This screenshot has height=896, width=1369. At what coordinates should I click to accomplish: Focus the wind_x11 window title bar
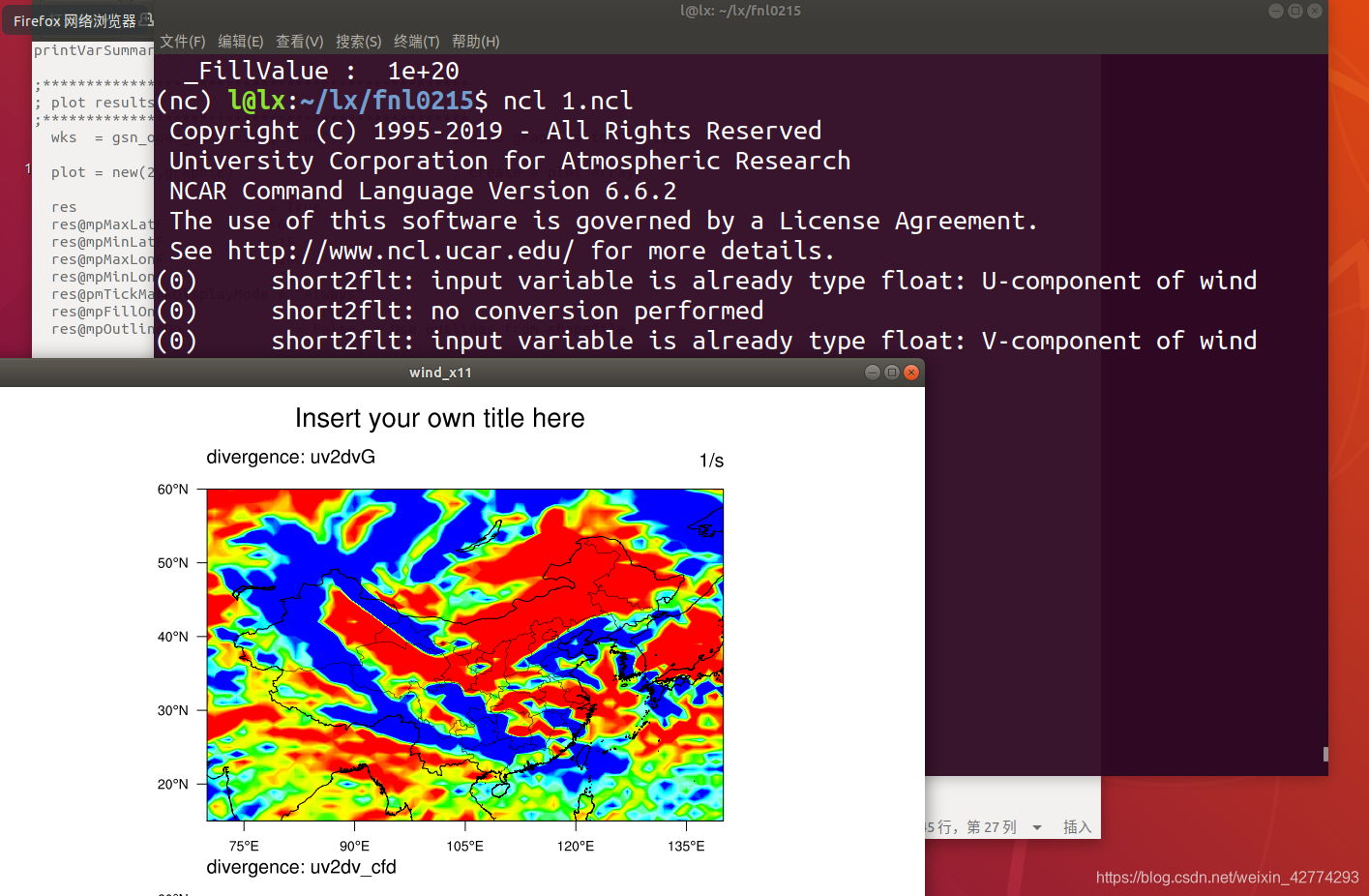coord(440,373)
